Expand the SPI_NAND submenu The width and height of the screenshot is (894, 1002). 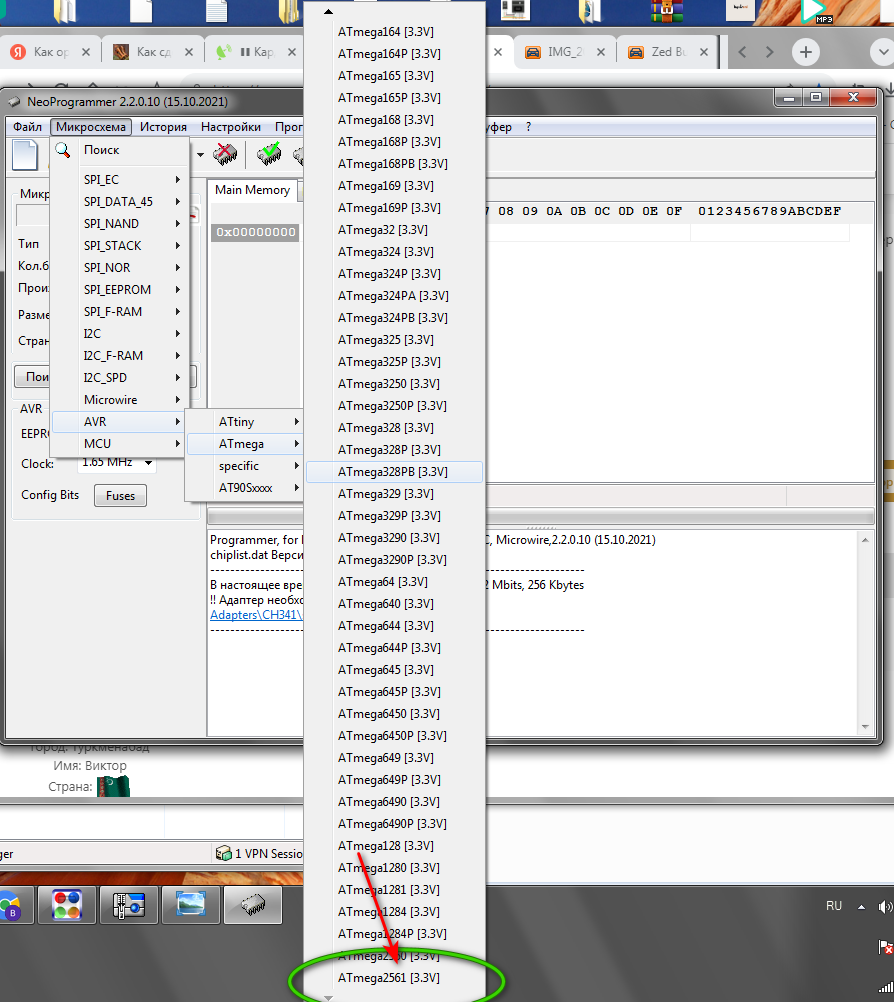click(x=178, y=224)
